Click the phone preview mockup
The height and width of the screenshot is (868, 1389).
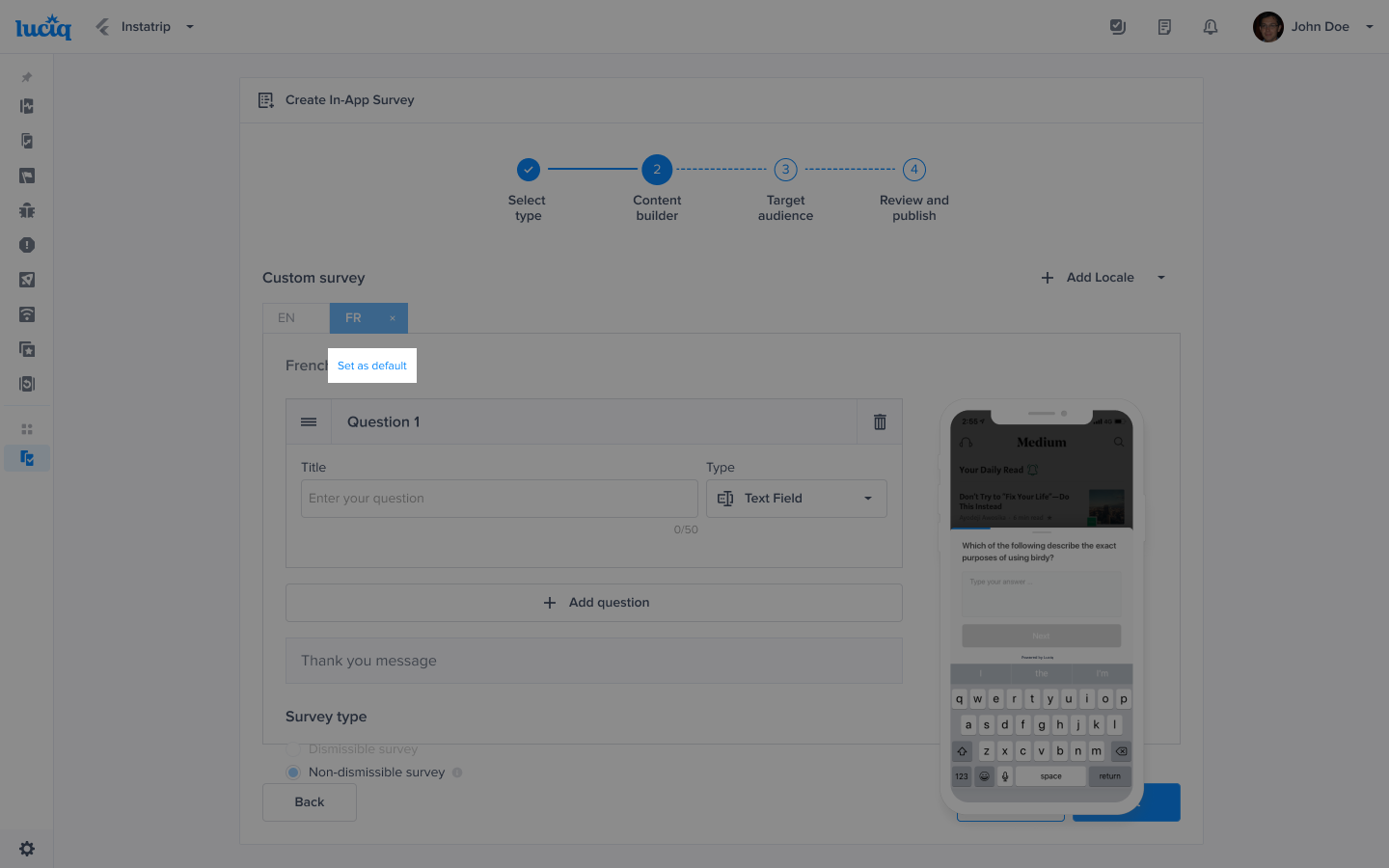click(1042, 608)
